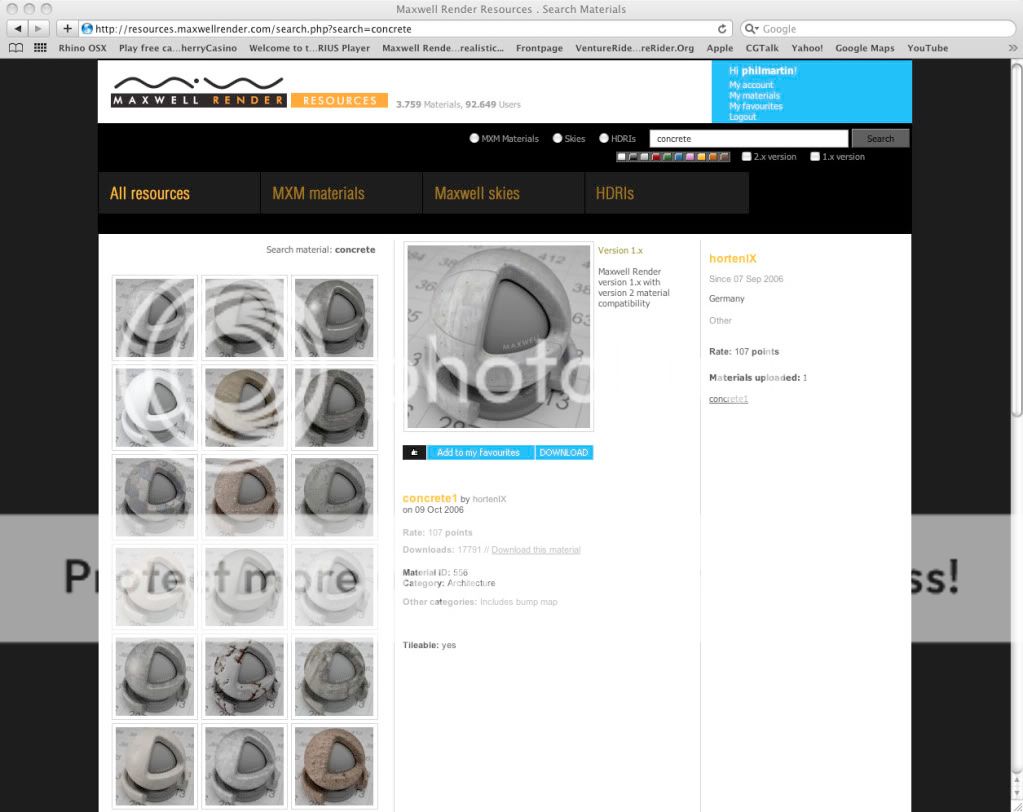1023x812 pixels.
Task: Open the YouTube bookmark
Action: tap(927, 48)
